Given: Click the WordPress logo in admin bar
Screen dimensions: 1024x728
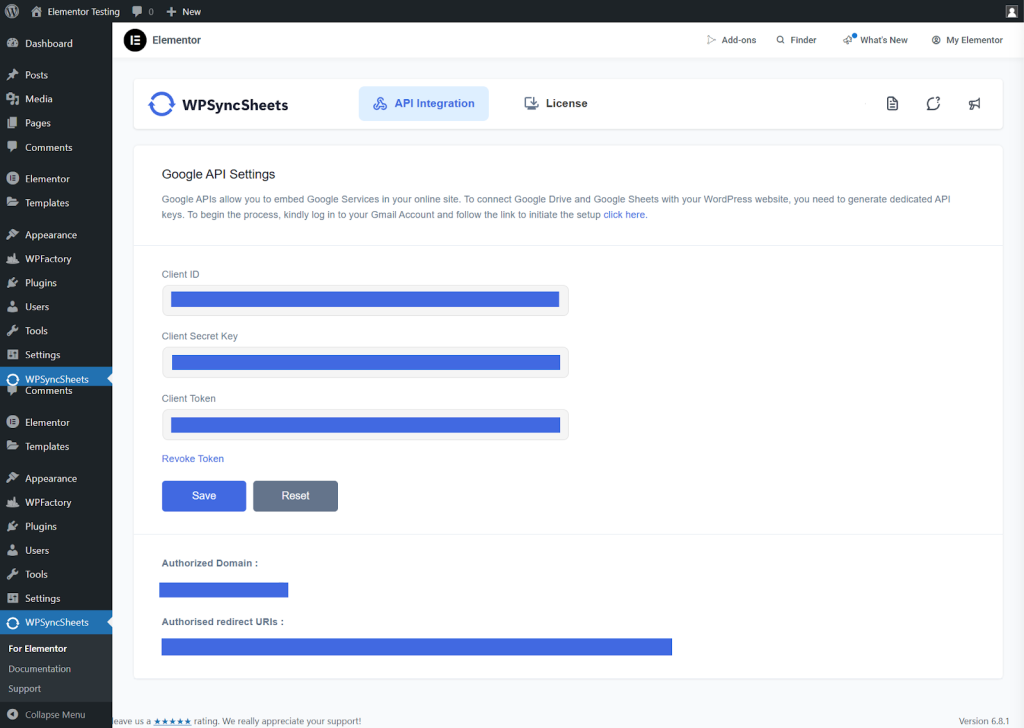Looking at the screenshot, I should tap(12, 11).
